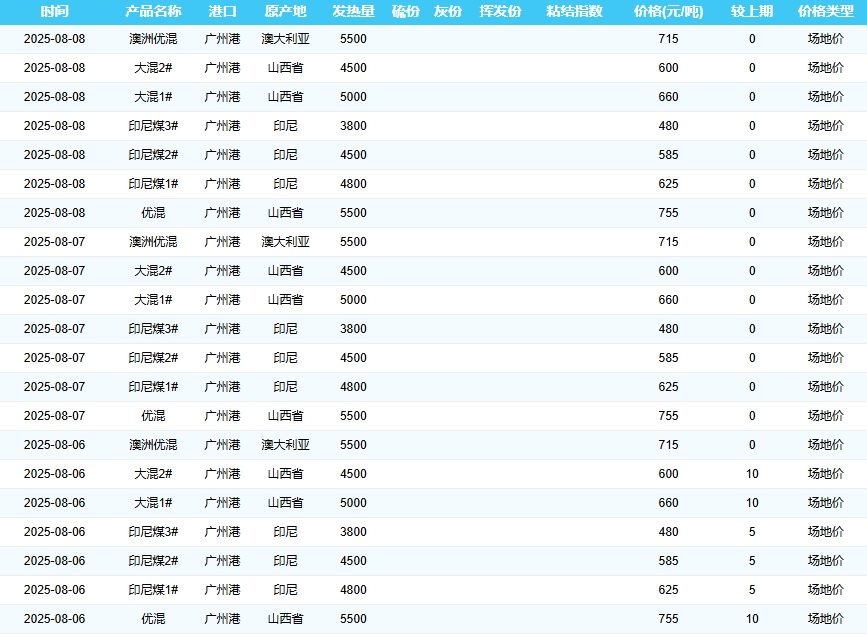Select 澳洲优混 in the 2025-08-08 row

point(153,39)
